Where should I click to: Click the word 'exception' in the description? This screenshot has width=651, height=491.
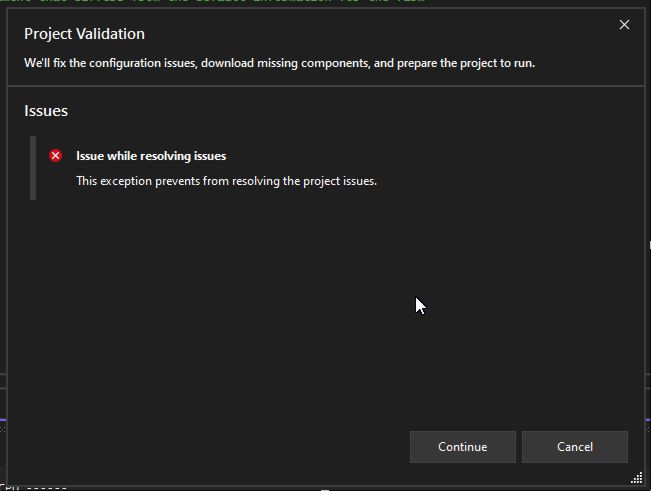(128, 181)
